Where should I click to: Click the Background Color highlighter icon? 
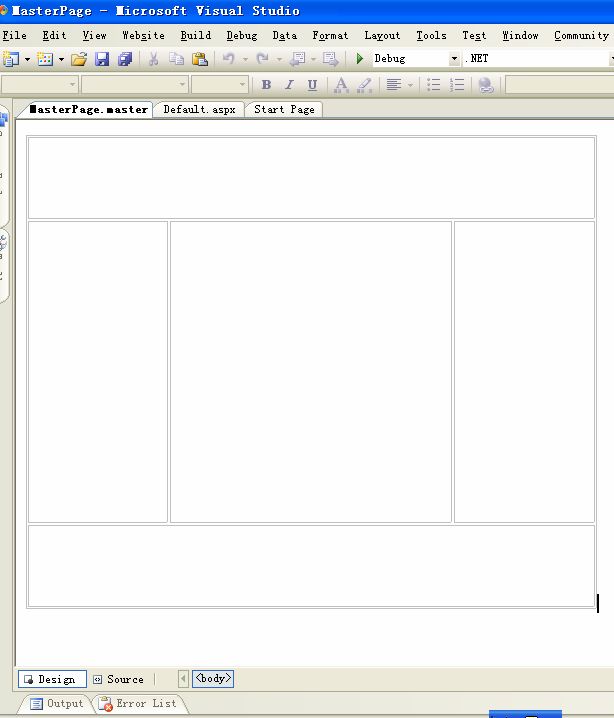(x=364, y=85)
